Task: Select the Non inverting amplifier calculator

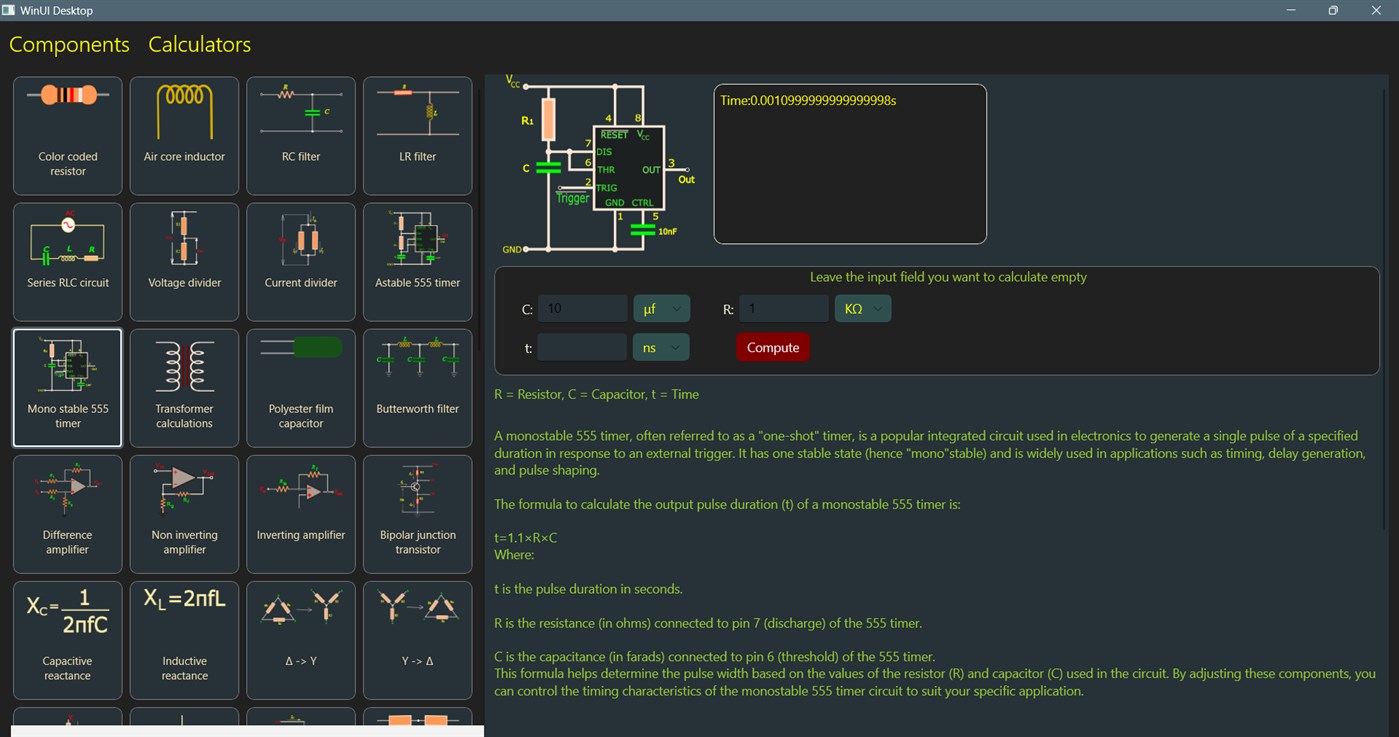Action: [184, 513]
